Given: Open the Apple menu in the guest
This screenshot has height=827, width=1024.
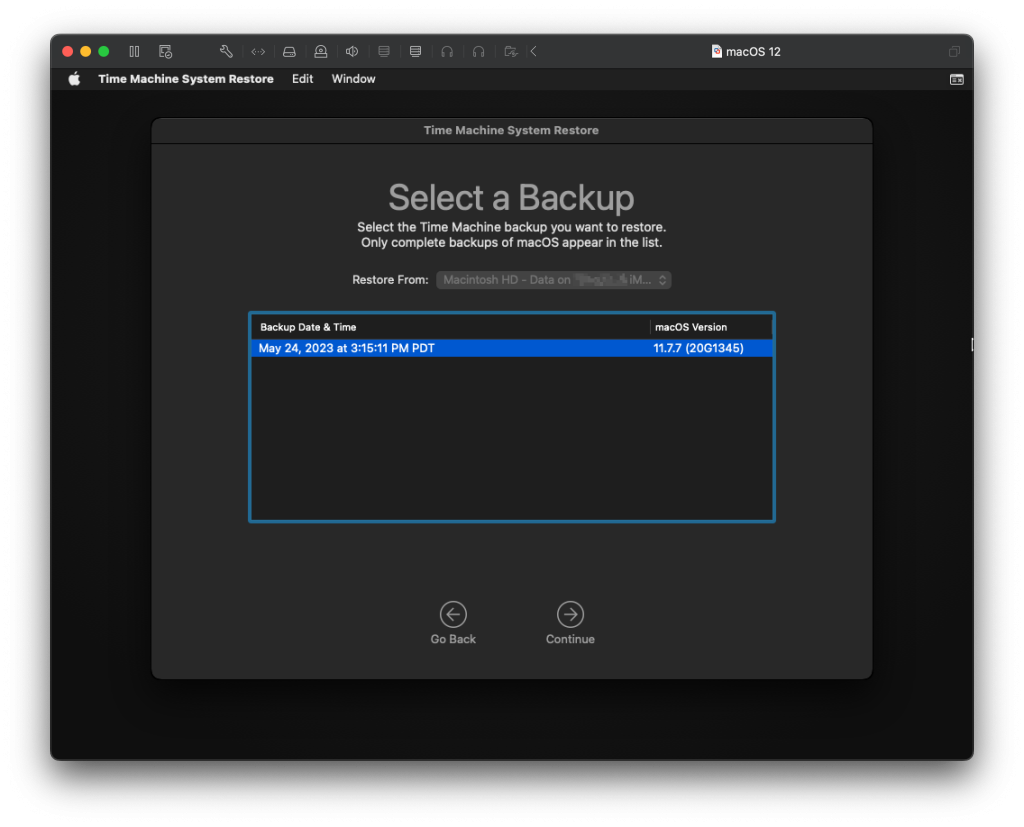Looking at the screenshot, I should tap(74, 79).
